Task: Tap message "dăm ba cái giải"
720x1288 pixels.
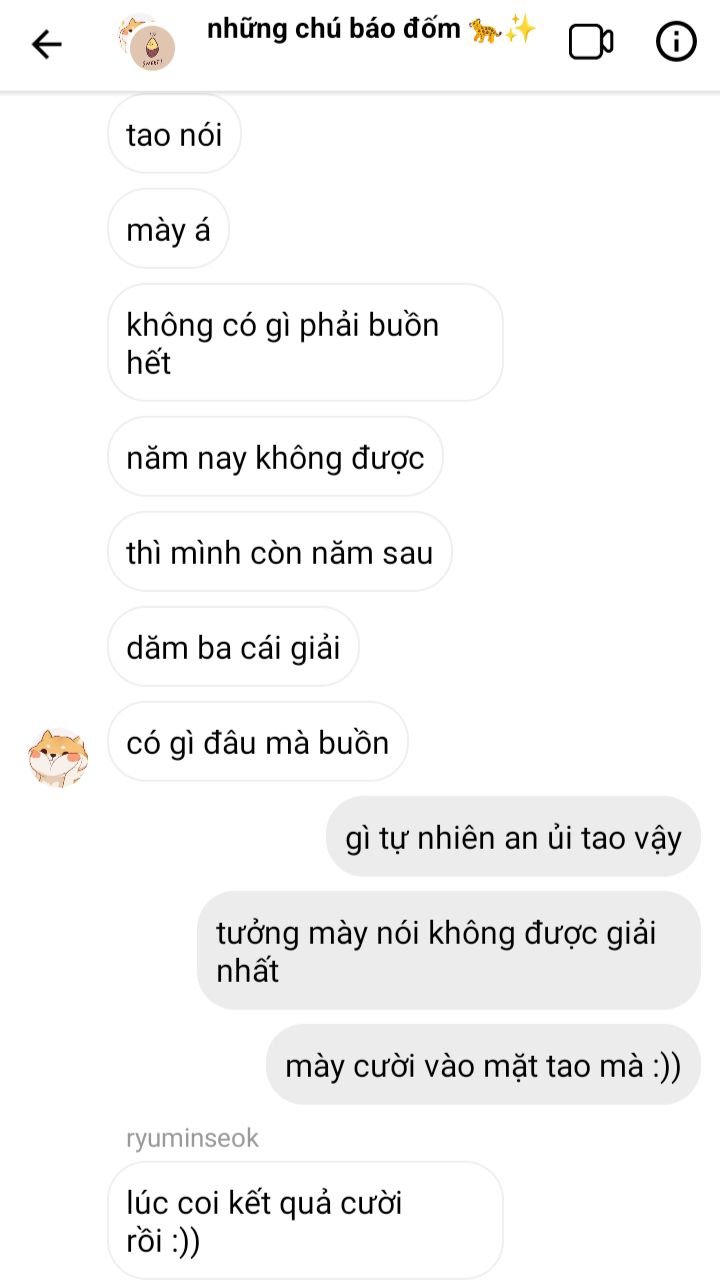Action: [x=233, y=647]
